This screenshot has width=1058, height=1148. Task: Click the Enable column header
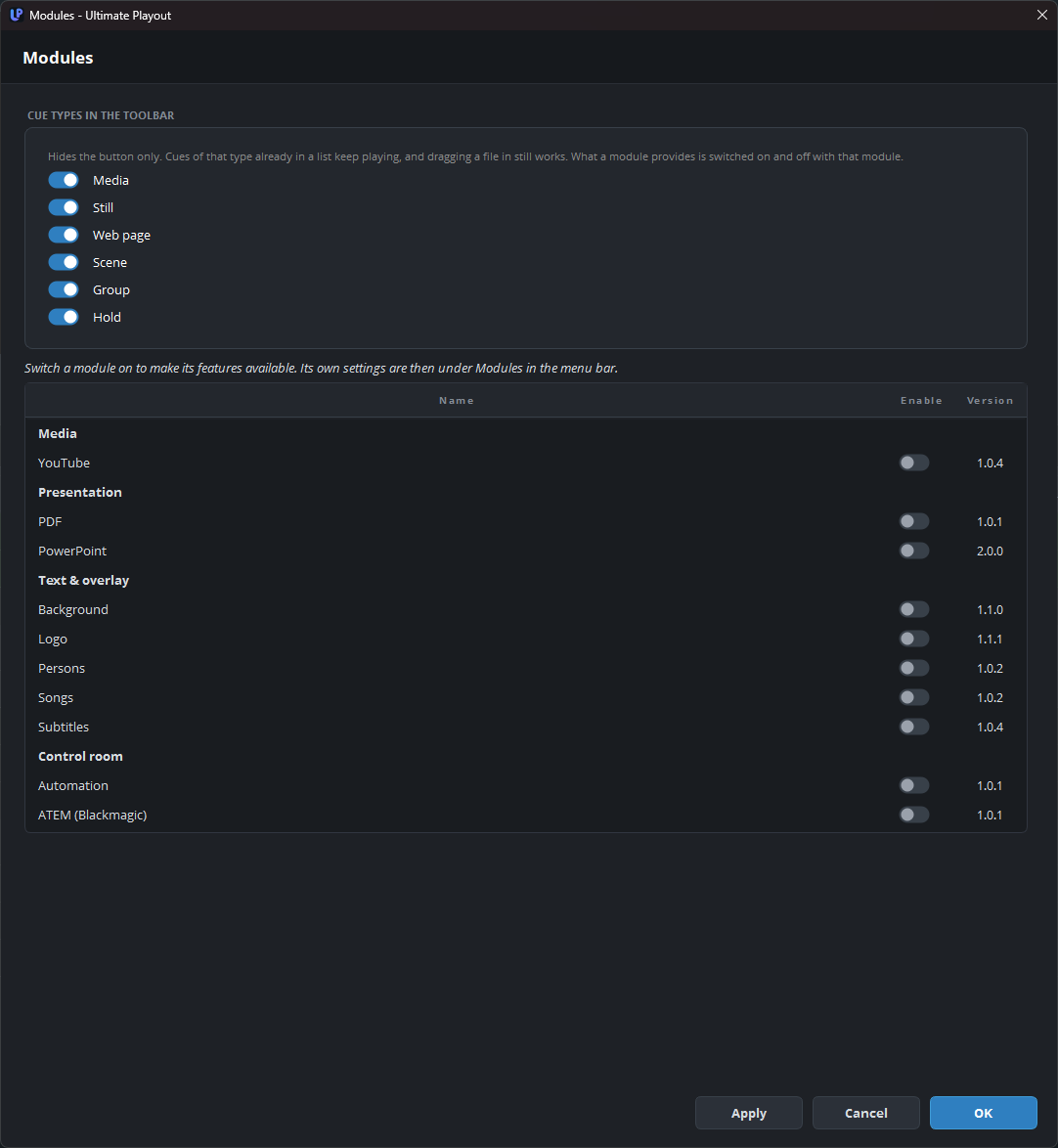pyautogui.click(x=921, y=401)
